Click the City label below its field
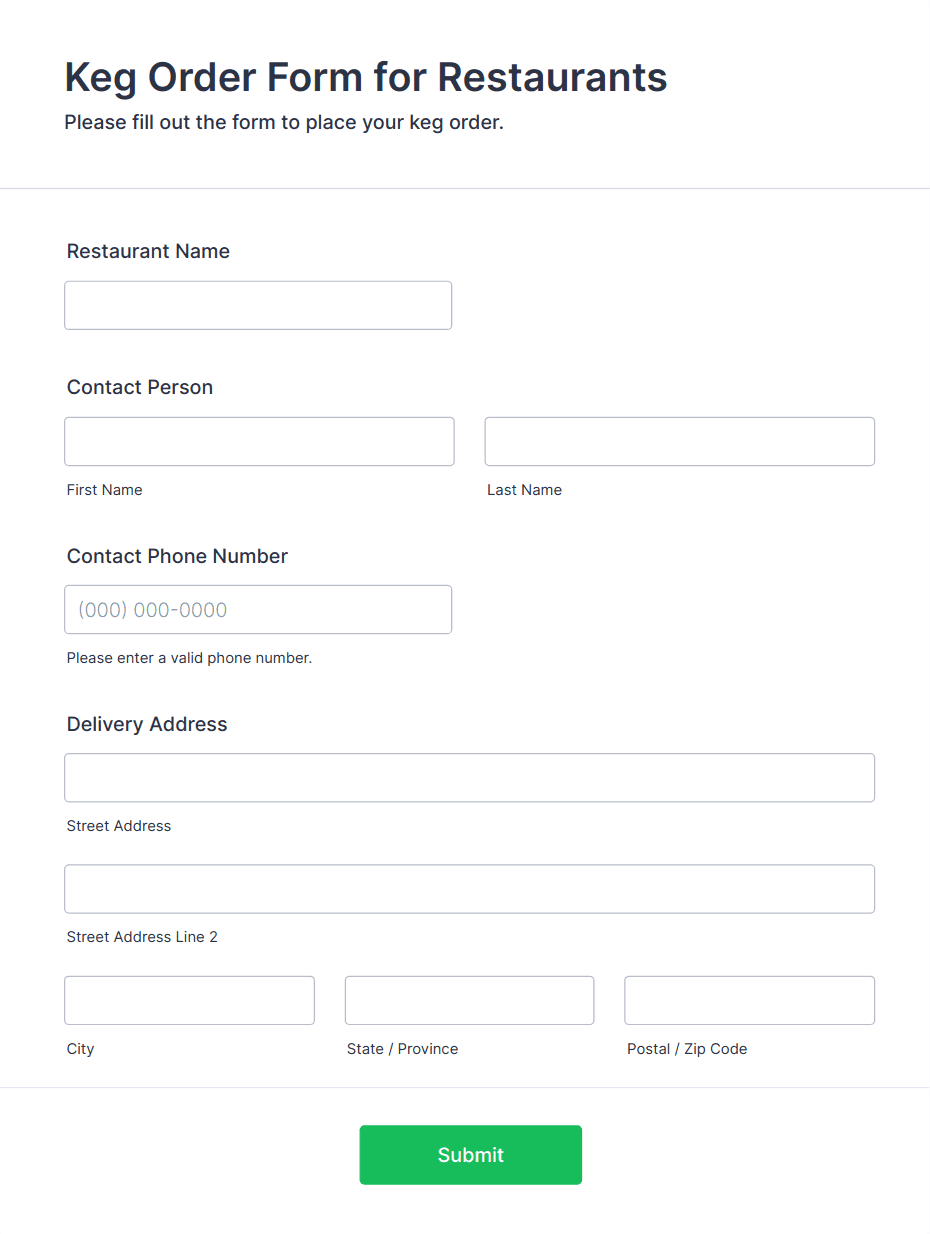The height and width of the screenshot is (1234, 930). coord(80,1049)
